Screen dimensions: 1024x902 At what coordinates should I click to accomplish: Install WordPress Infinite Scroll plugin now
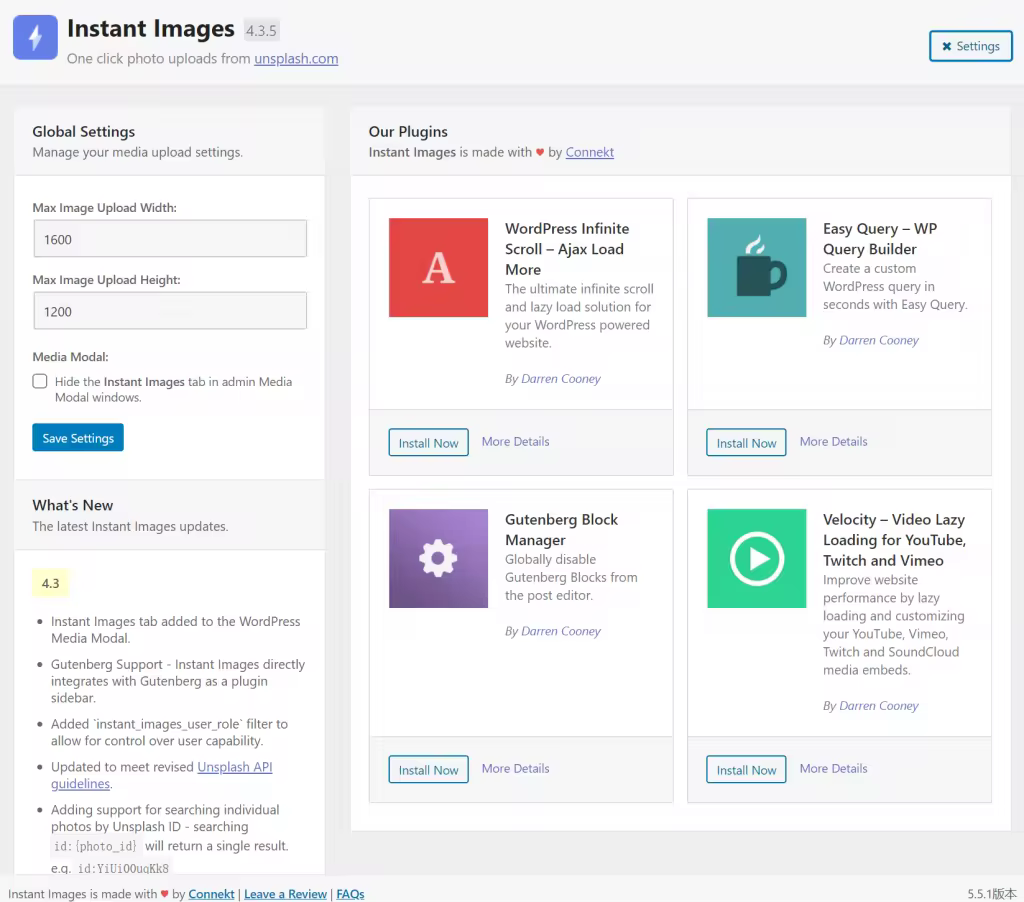click(428, 442)
